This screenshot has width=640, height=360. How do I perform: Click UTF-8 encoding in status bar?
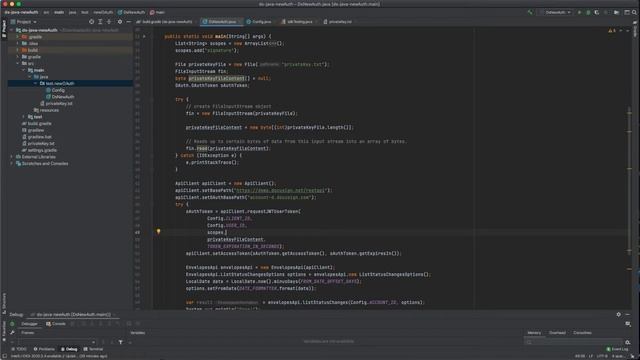pyautogui.click(x=602, y=356)
